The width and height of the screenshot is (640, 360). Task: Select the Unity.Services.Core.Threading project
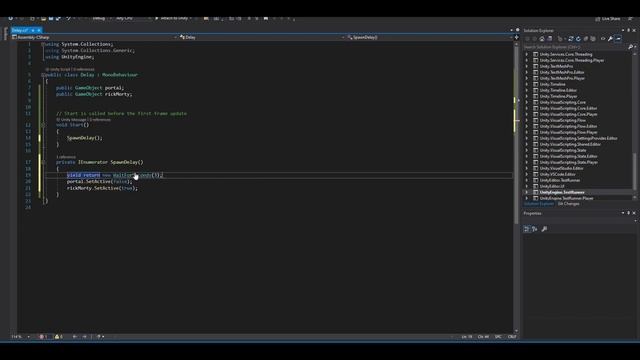click(x=566, y=54)
